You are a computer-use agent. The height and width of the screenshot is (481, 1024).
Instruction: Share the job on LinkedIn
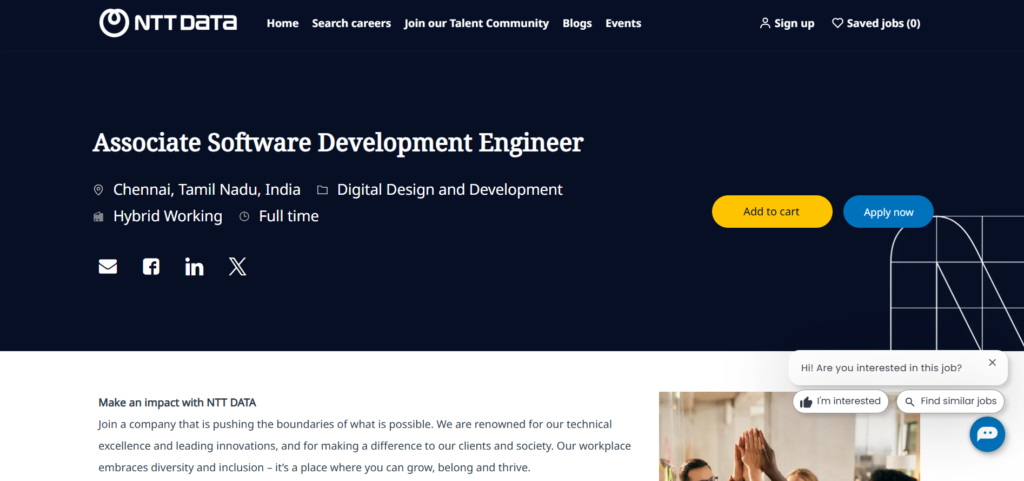click(194, 267)
